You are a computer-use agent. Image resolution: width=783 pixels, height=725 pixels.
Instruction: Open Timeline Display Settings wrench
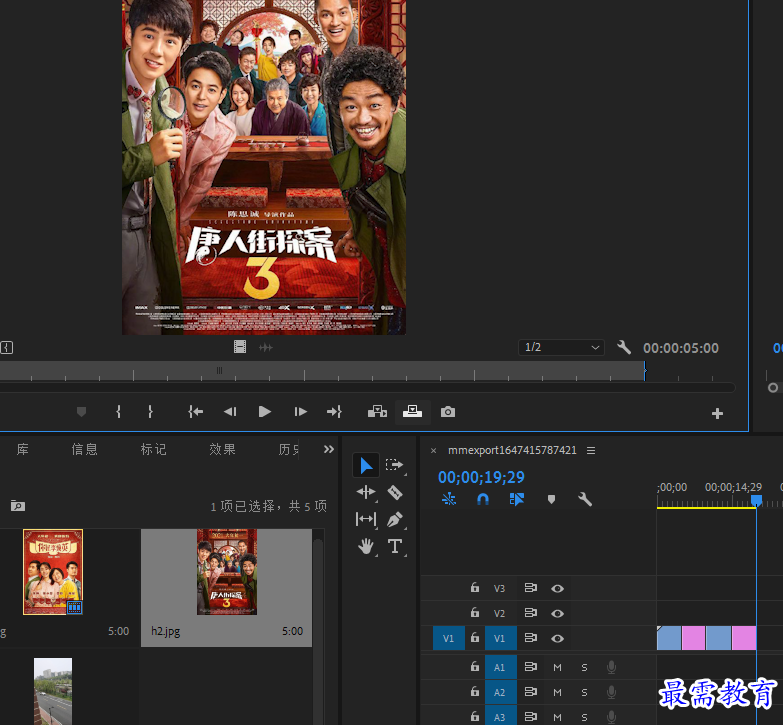click(585, 499)
